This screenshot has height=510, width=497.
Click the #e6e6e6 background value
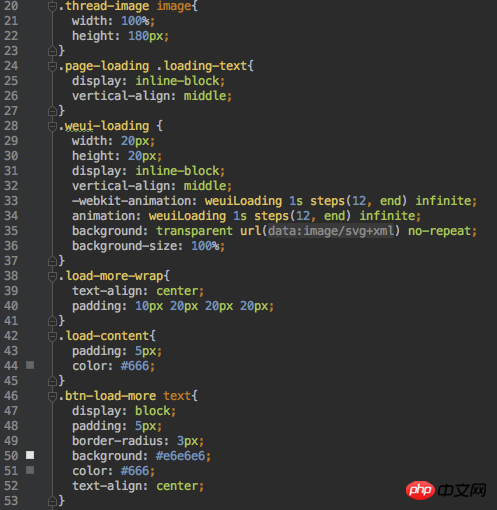(180, 456)
